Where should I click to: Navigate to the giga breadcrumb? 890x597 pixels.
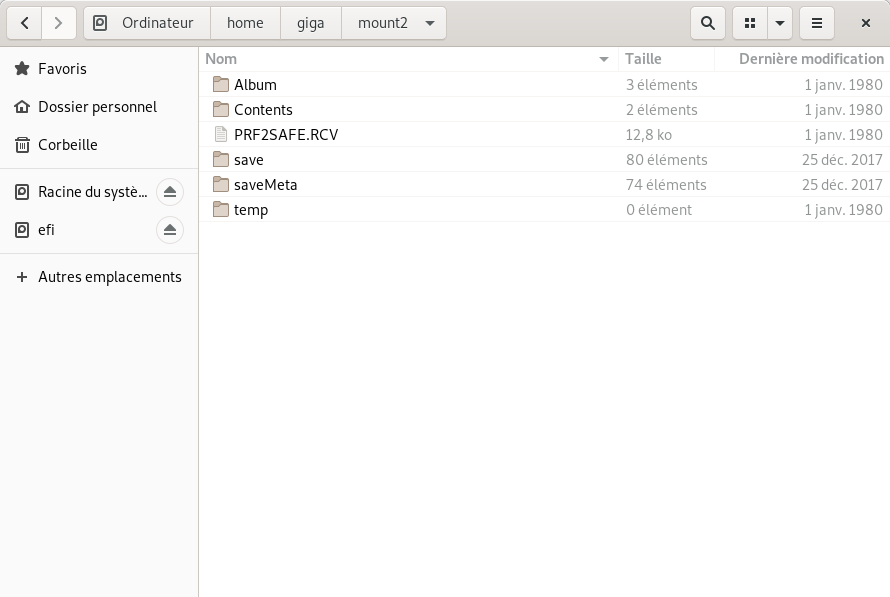(311, 23)
